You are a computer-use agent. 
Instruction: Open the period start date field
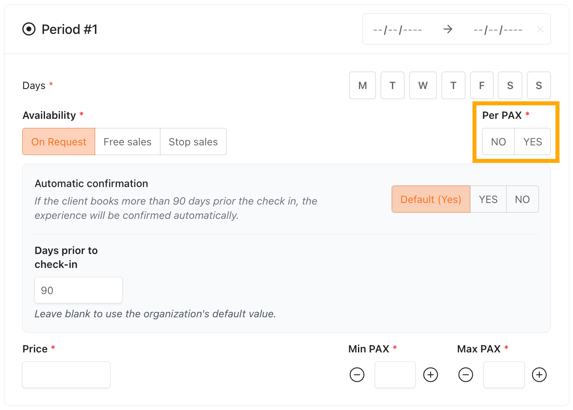pyautogui.click(x=397, y=30)
